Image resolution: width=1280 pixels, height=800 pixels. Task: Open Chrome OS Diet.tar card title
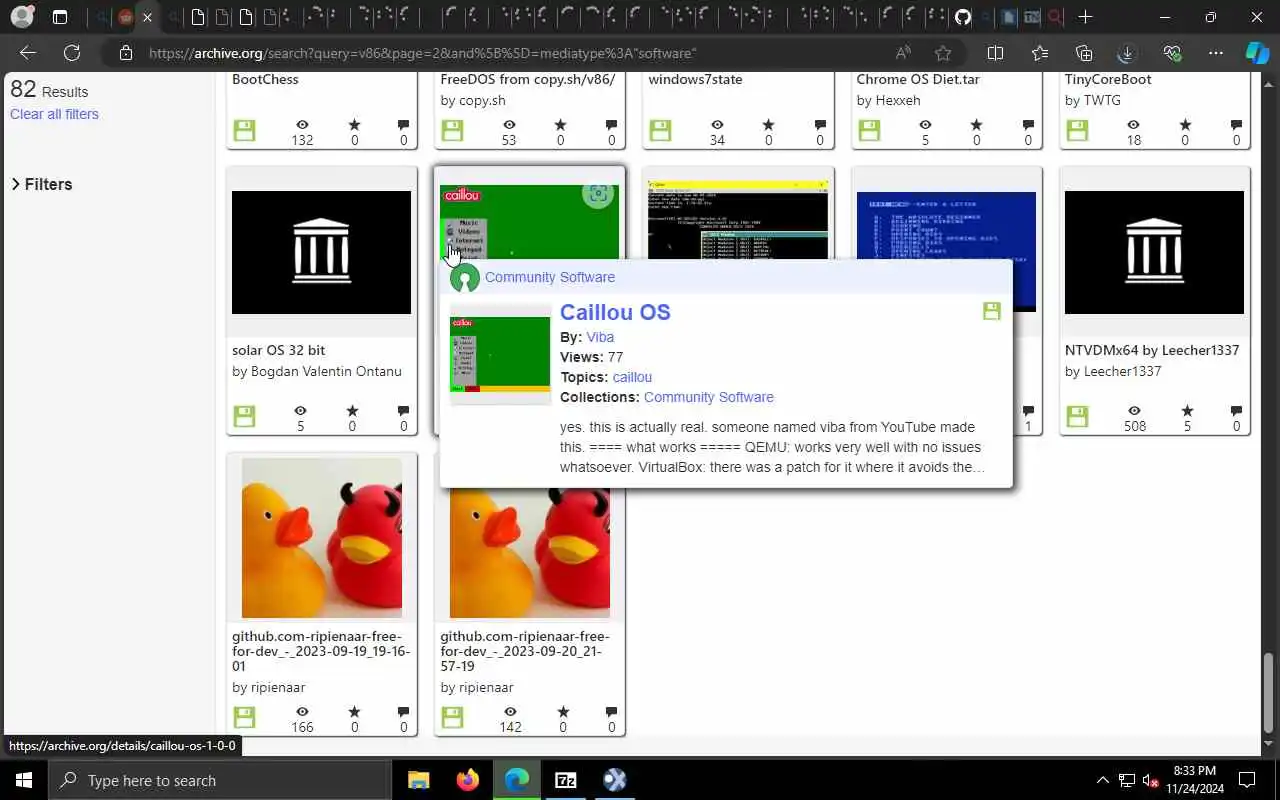click(918, 79)
